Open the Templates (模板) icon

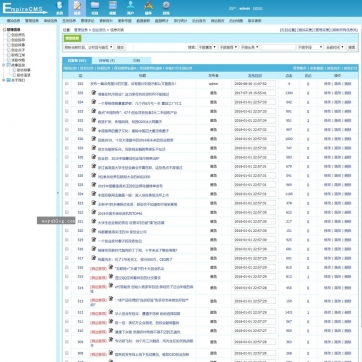tap(113, 8)
